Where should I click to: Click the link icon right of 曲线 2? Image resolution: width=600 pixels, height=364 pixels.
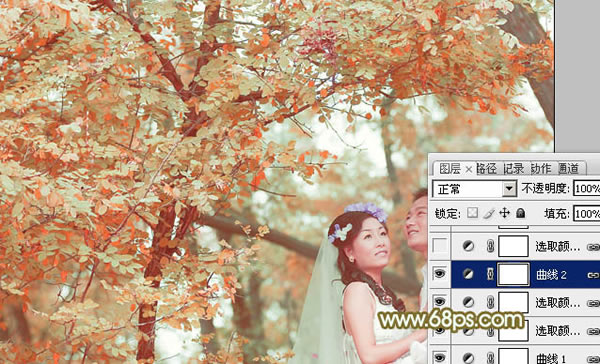tap(593, 275)
